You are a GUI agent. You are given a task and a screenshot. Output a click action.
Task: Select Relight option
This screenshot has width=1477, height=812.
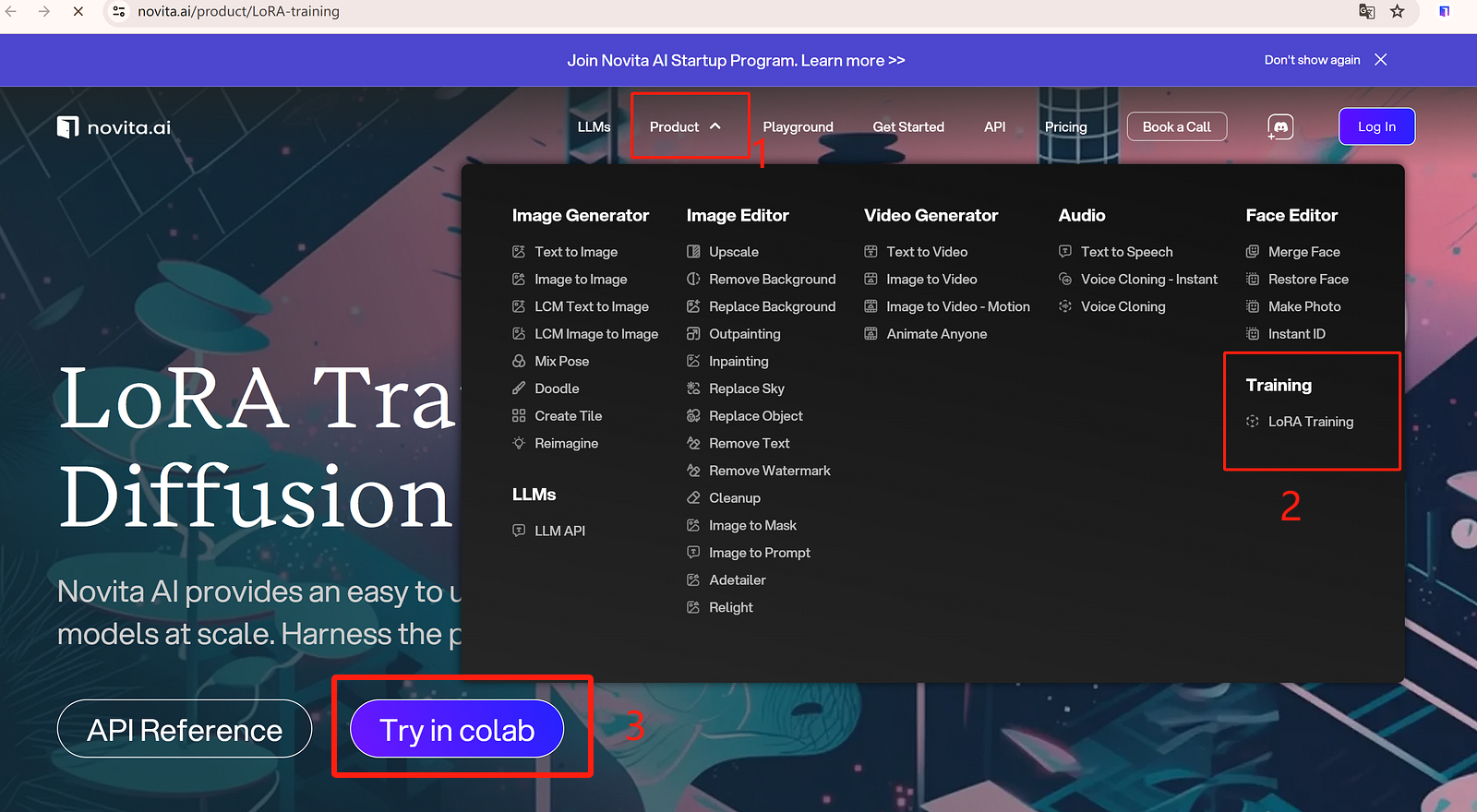(731, 608)
